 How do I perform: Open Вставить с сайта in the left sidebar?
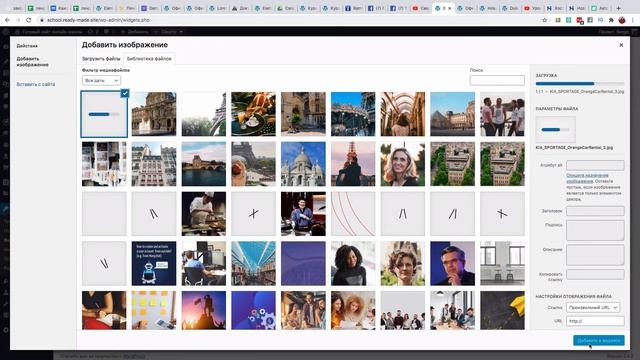click(x=36, y=84)
